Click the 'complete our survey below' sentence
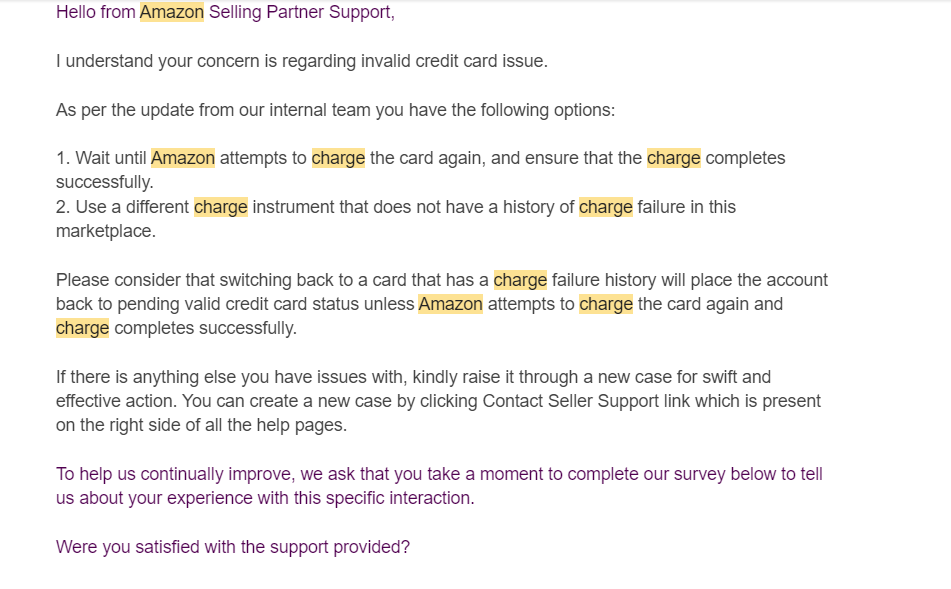951x589 pixels. (439, 474)
